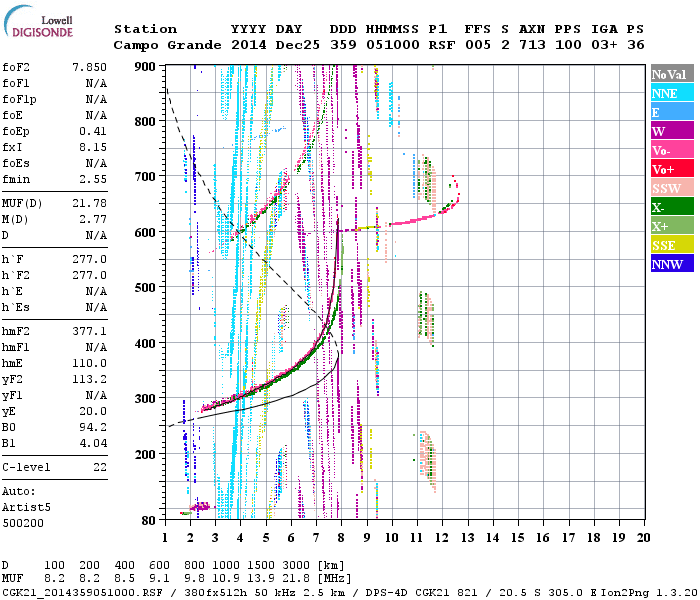Select the SSE yellow legend swatch
Image resolution: width=700 pixels, height=600 pixels.
pyautogui.click(x=672, y=245)
